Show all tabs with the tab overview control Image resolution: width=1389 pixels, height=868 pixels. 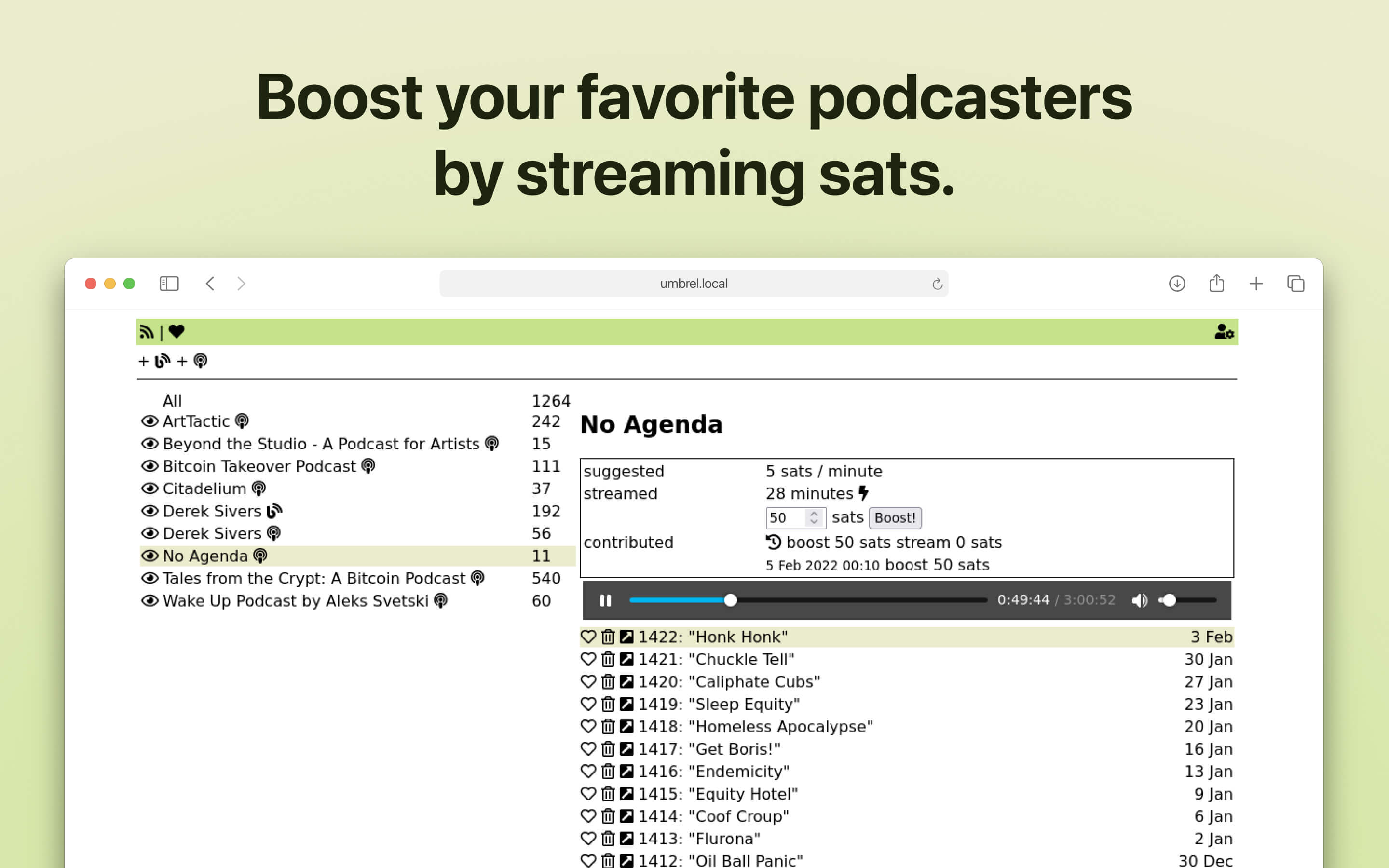(1295, 283)
